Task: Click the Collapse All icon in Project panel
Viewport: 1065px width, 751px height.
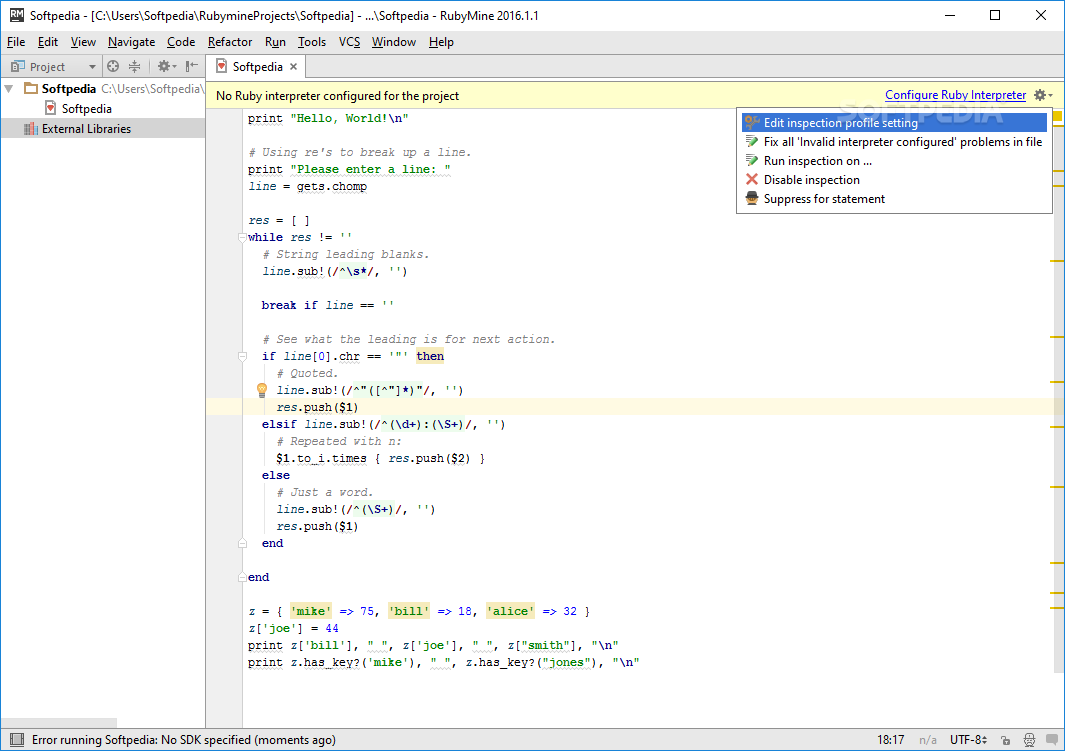Action: pyautogui.click(x=134, y=67)
